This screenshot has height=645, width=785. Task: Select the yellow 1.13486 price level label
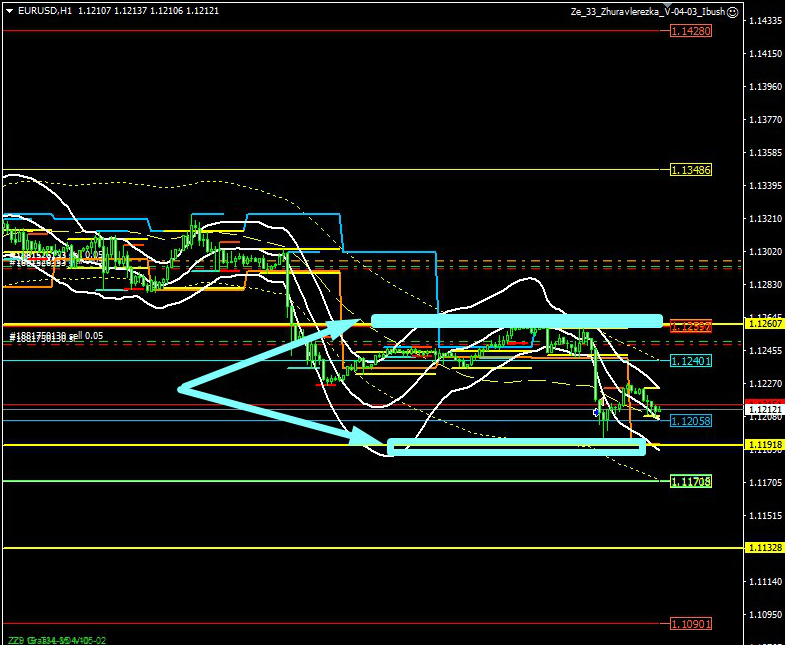pyautogui.click(x=691, y=170)
